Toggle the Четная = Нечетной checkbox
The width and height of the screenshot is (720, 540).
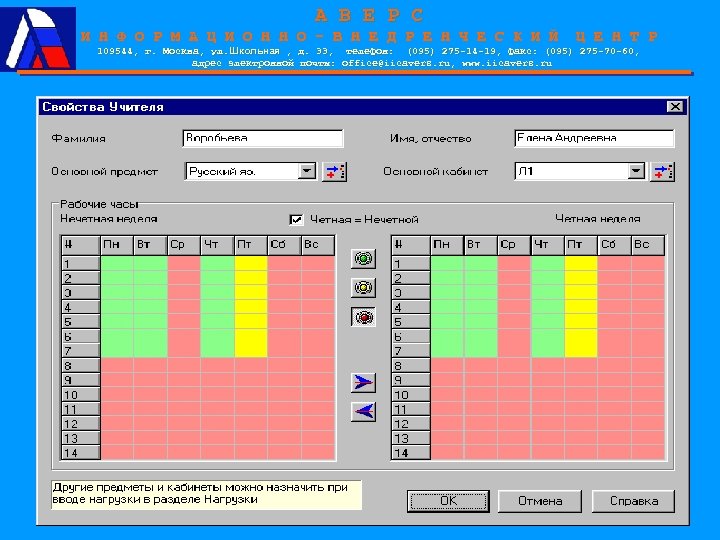tap(296, 219)
